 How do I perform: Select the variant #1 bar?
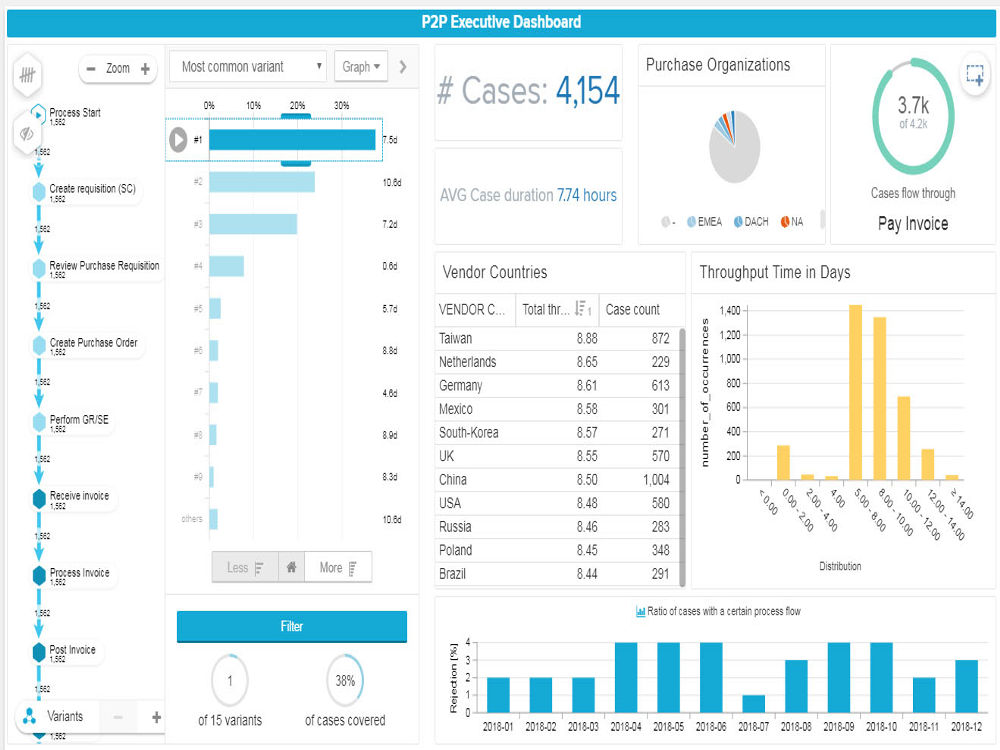coord(292,140)
